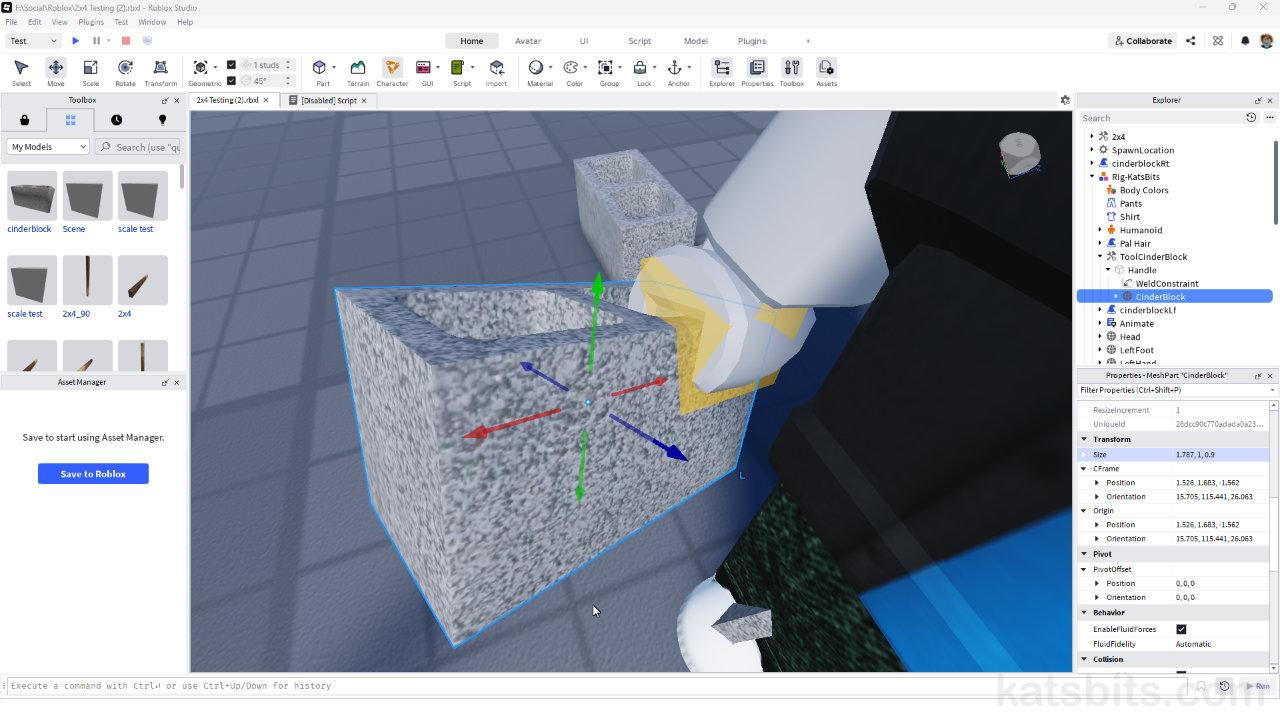Toggle the move snap studs checkbox
The width and height of the screenshot is (1280, 720).
click(x=232, y=65)
